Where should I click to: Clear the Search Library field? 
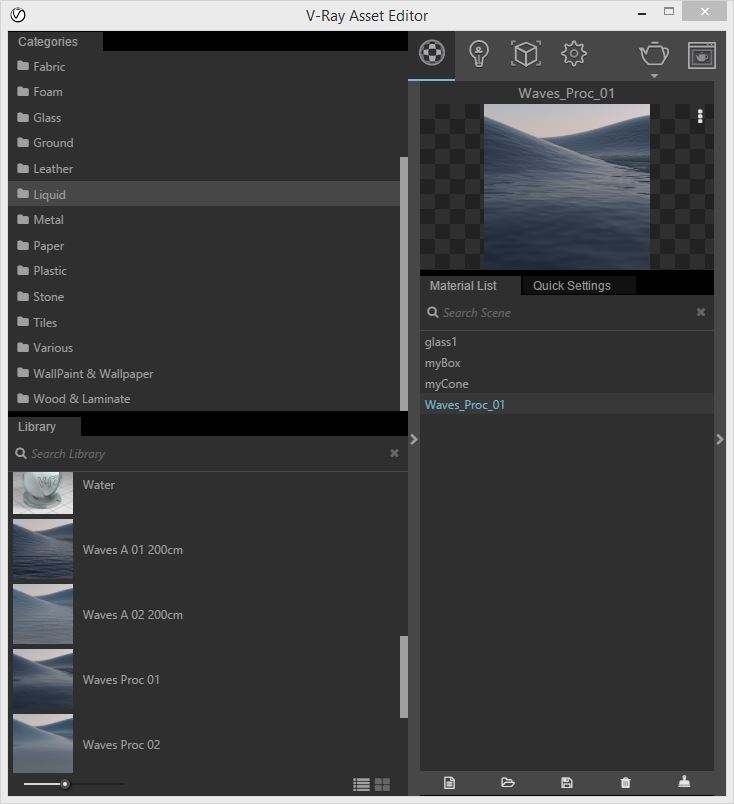[394, 453]
